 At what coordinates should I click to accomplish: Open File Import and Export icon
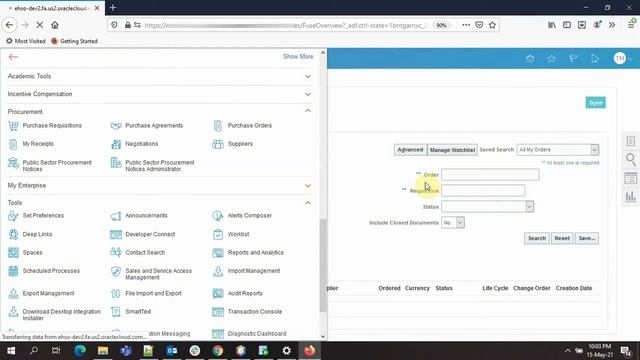coord(116,293)
